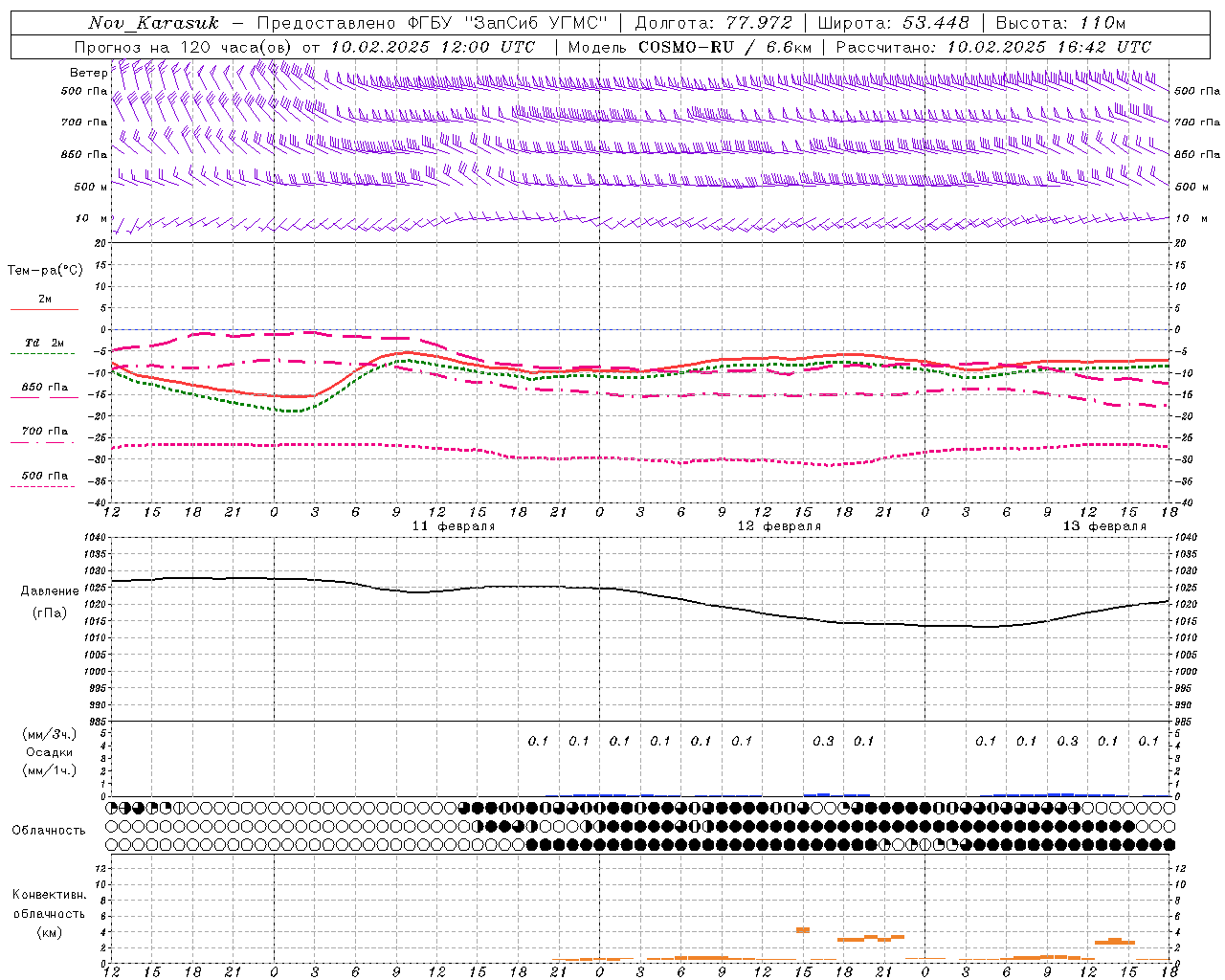
Task: Click the '700 гПа' temperature legend line sample
Action: point(42,442)
